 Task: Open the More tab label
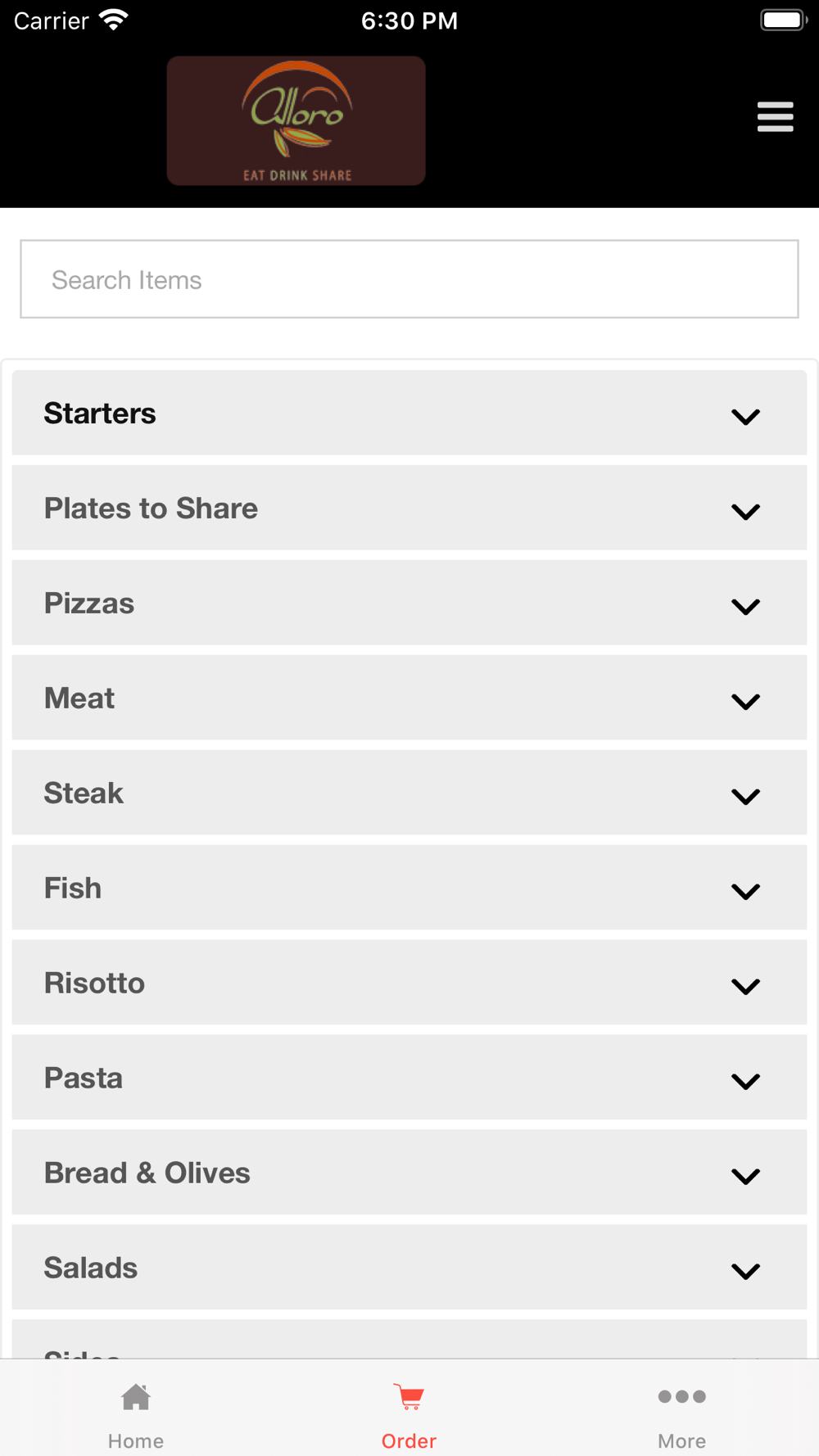(x=681, y=1441)
